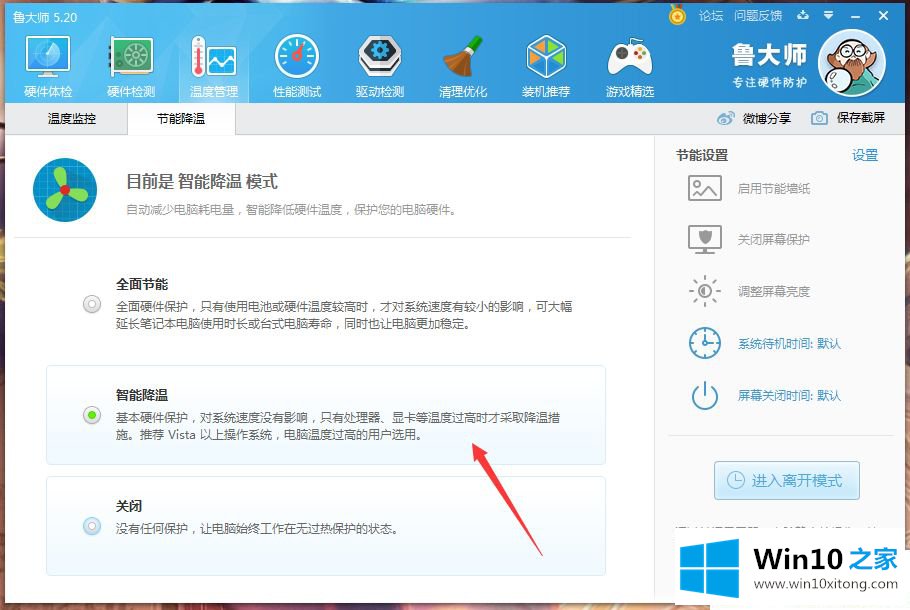Click the skin/download icon in title bar
This screenshot has width=910, height=610.
pos(803,15)
